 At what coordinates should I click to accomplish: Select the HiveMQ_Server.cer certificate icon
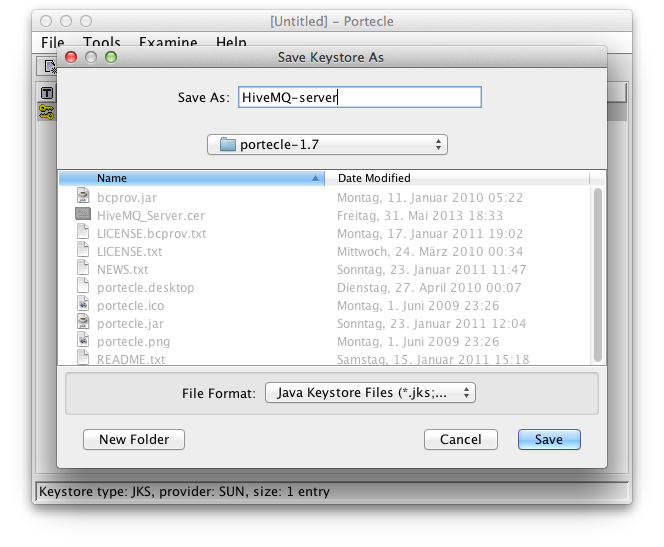pyautogui.click(x=84, y=215)
